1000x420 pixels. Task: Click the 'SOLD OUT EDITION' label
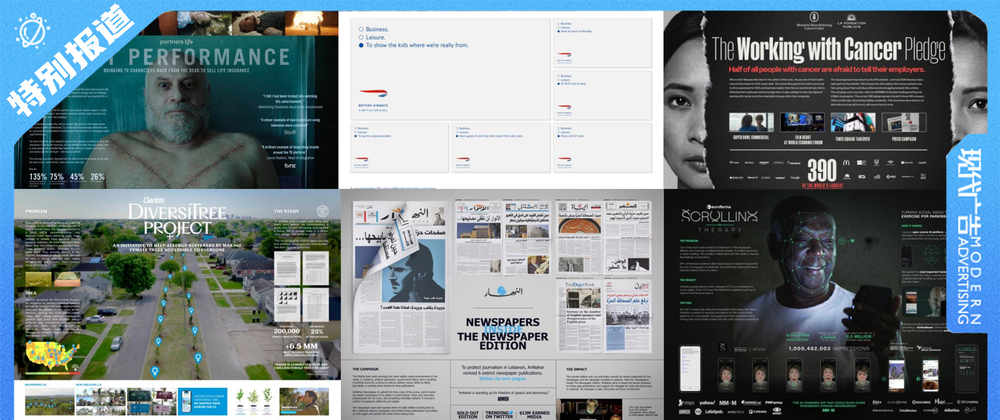coord(469,414)
